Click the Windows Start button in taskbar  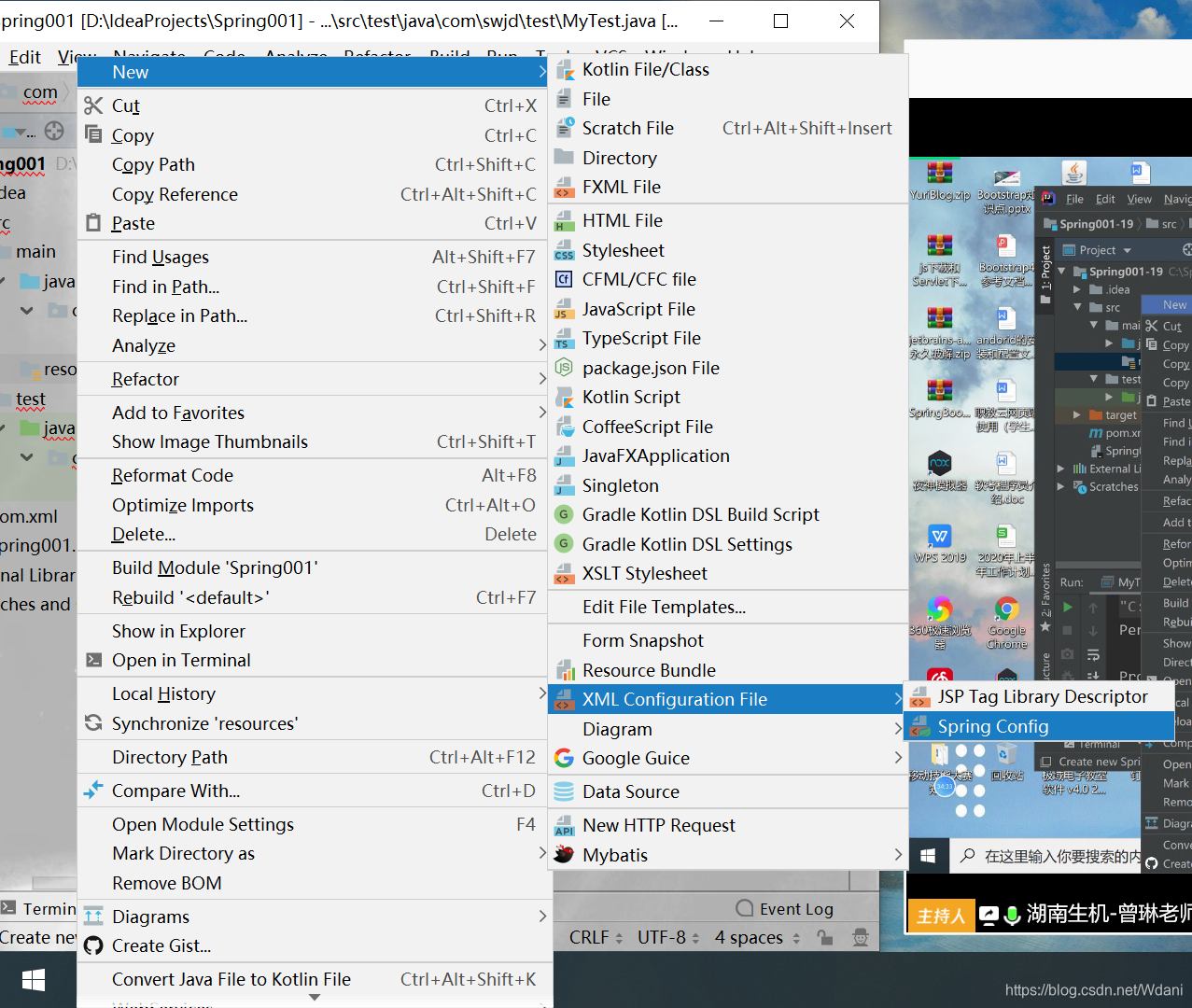[34, 980]
